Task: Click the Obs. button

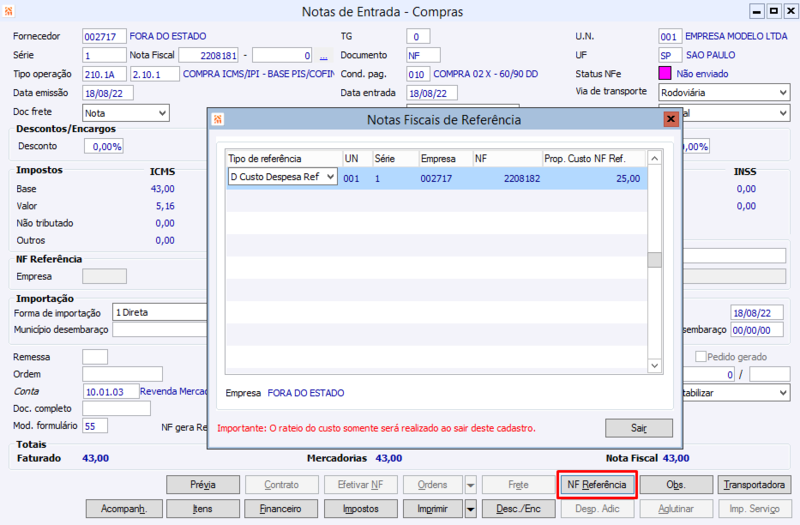Action: click(x=676, y=485)
